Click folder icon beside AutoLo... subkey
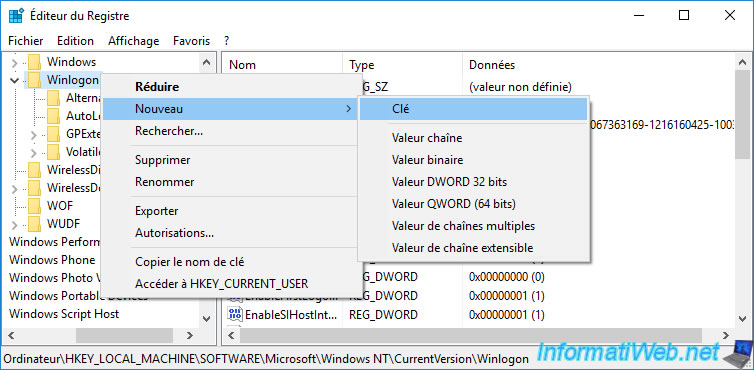 [54, 116]
